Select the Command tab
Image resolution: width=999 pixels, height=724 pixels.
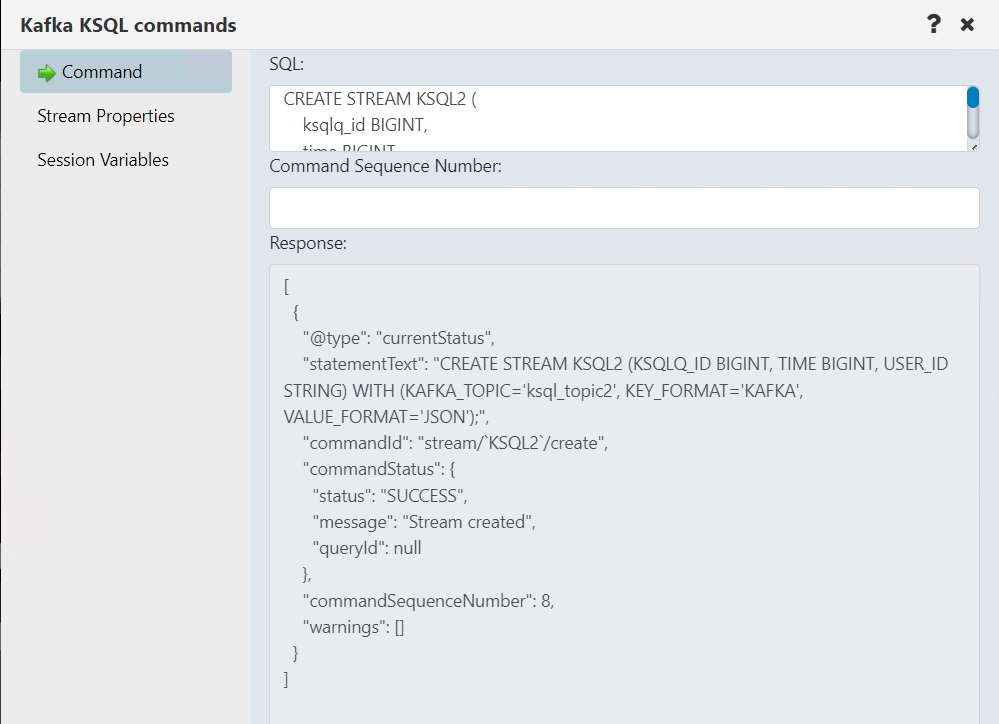[x=126, y=72]
